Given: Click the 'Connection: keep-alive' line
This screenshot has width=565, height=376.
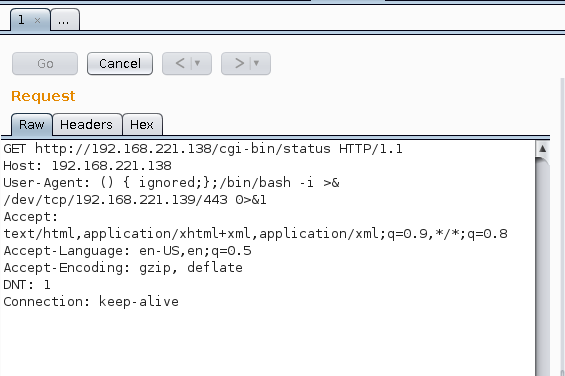Looking at the screenshot, I should point(91,302).
